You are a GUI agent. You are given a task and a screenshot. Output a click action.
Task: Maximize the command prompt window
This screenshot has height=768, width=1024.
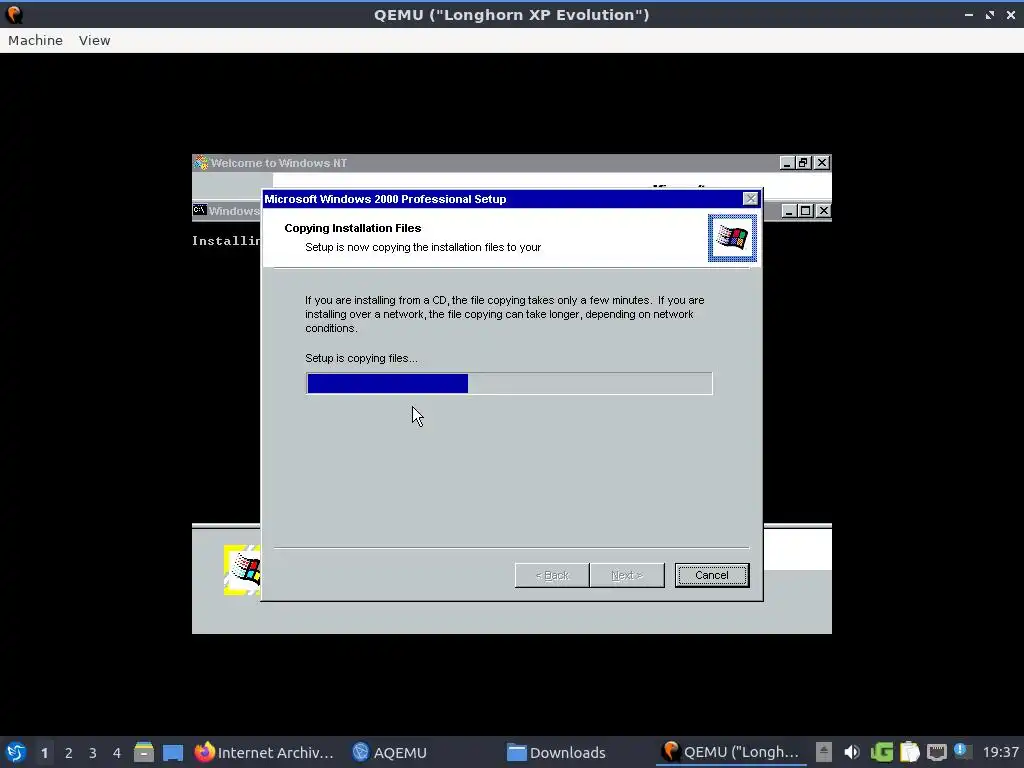(805, 211)
